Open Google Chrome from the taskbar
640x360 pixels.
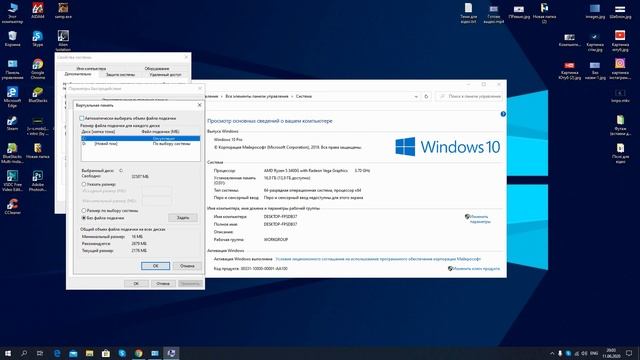click(138, 353)
